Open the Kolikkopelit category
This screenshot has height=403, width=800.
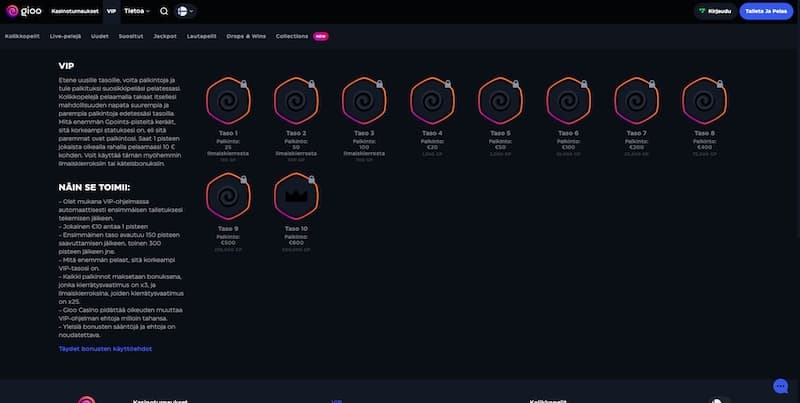22,36
